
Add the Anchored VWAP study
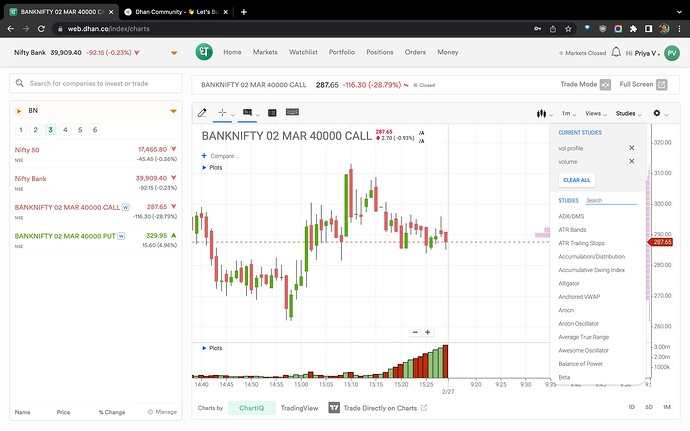tap(579, 297)
